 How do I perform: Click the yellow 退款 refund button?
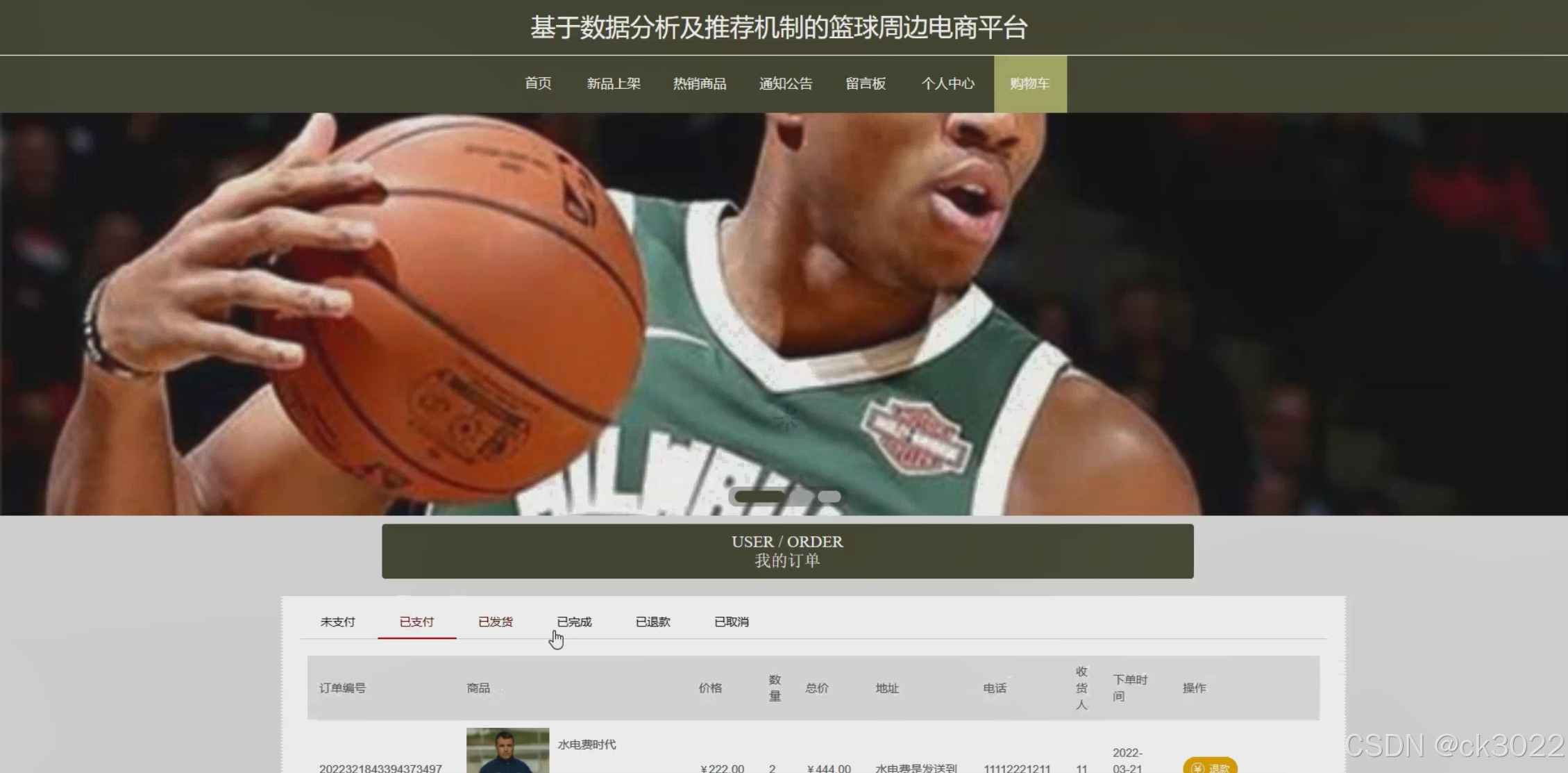(1210, 766)
